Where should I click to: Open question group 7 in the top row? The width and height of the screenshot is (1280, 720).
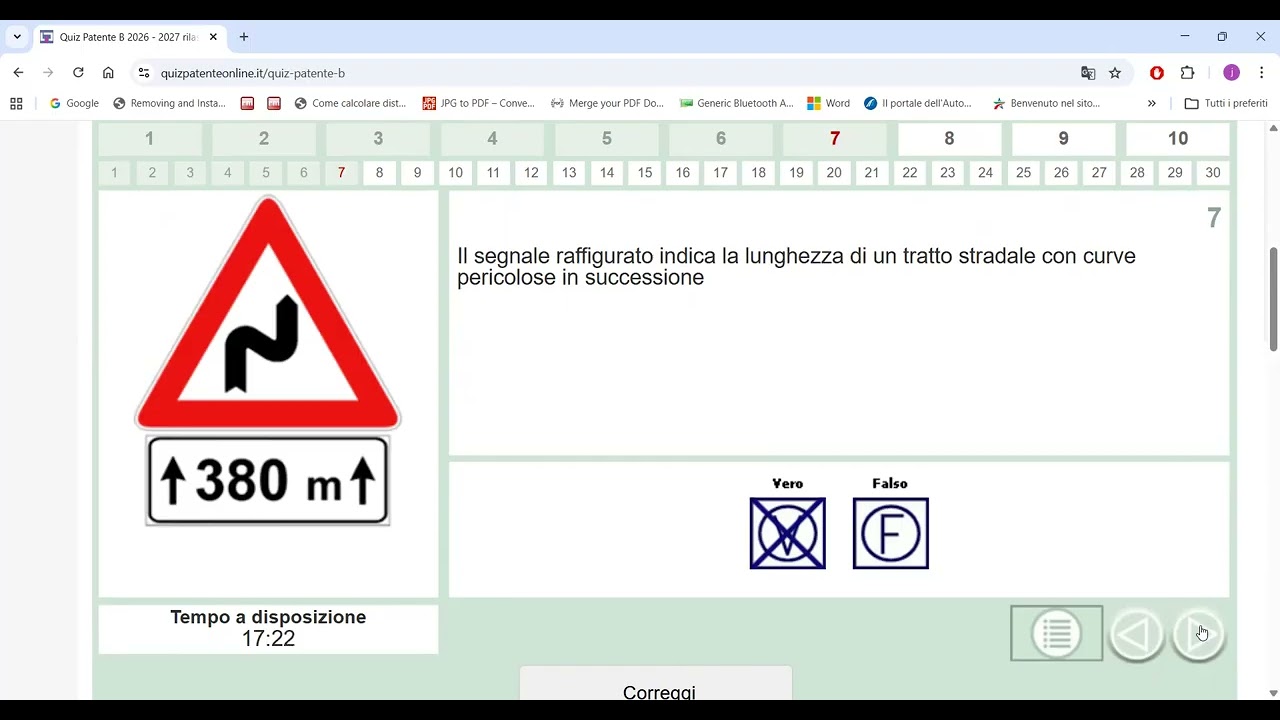[835, 139]
